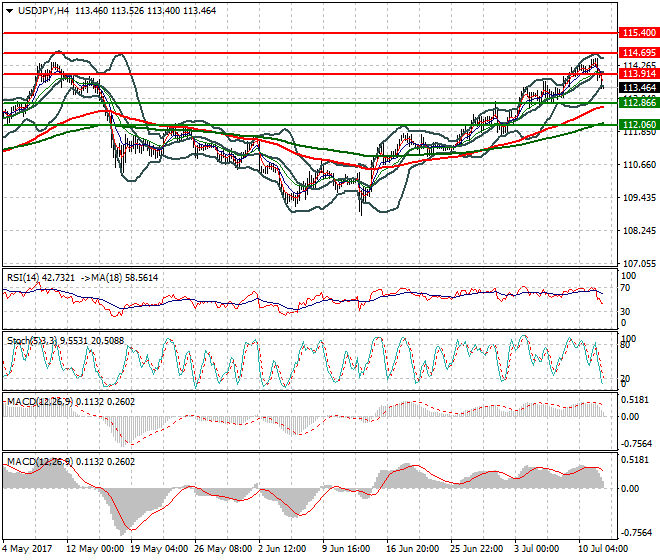The width and height of the screenshot is (660, 560).
Task: Select the 107.055 price scale value
Action: tap(639, 264)
